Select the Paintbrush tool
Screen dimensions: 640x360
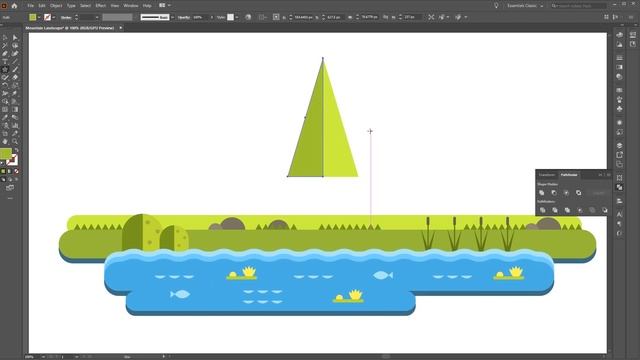(15, 69)
